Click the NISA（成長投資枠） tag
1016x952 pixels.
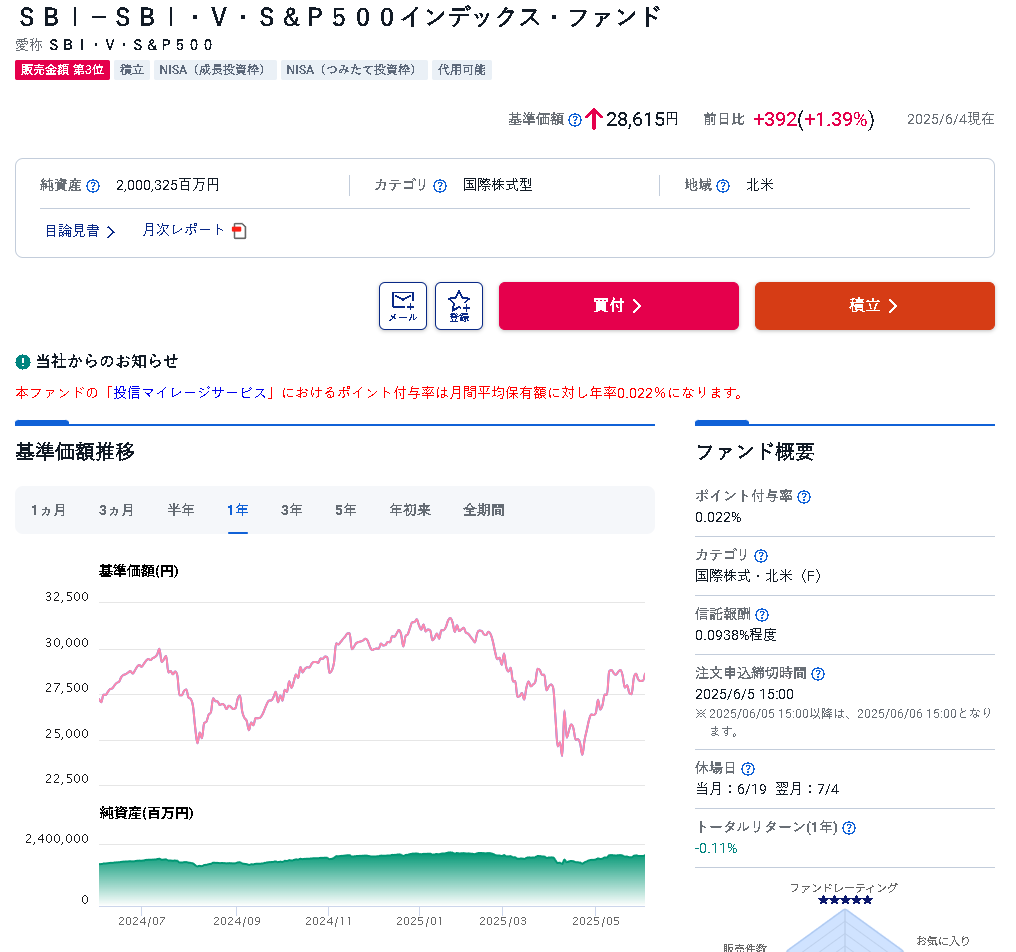(x=215, y=70)
